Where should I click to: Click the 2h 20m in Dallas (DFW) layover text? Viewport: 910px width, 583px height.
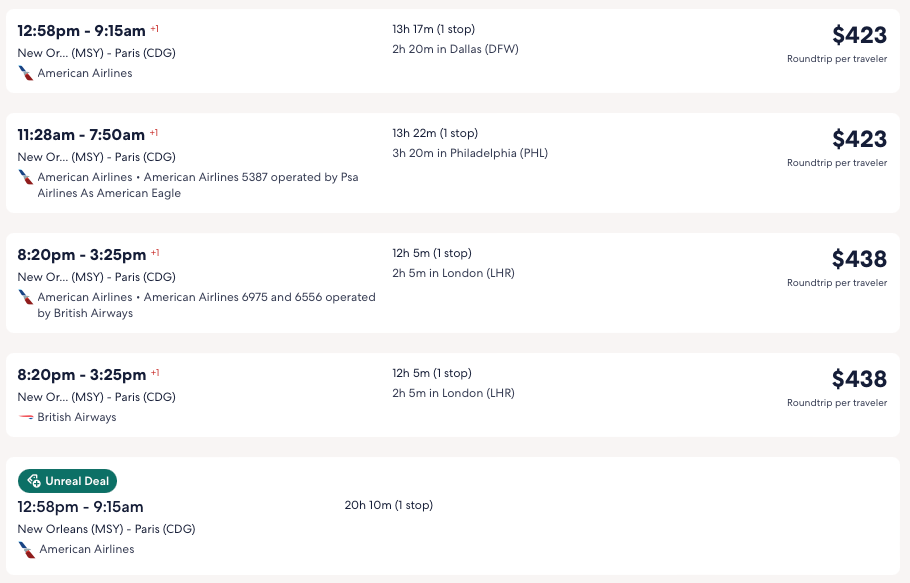pyautogui.click(x=455, y=49)
